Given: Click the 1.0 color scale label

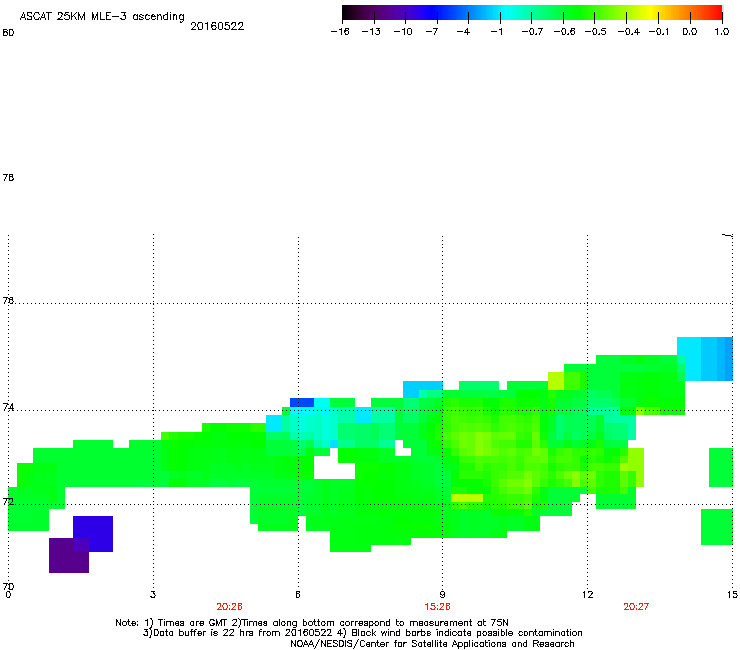Looking at the screenshot, I should point(722,32).
